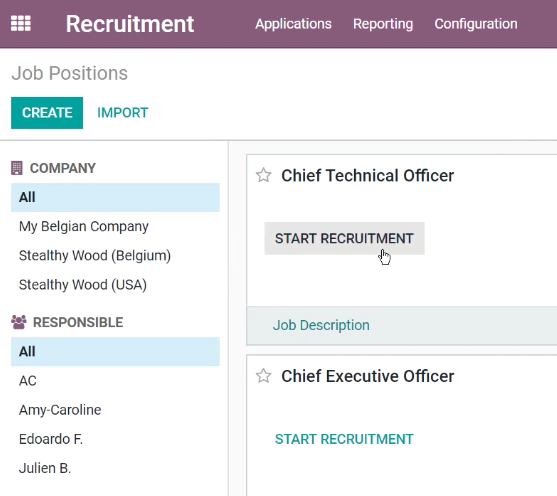Start recruitment for Chief Technical Officer
The width and height of the screenshot is (557, 496).
344,238
